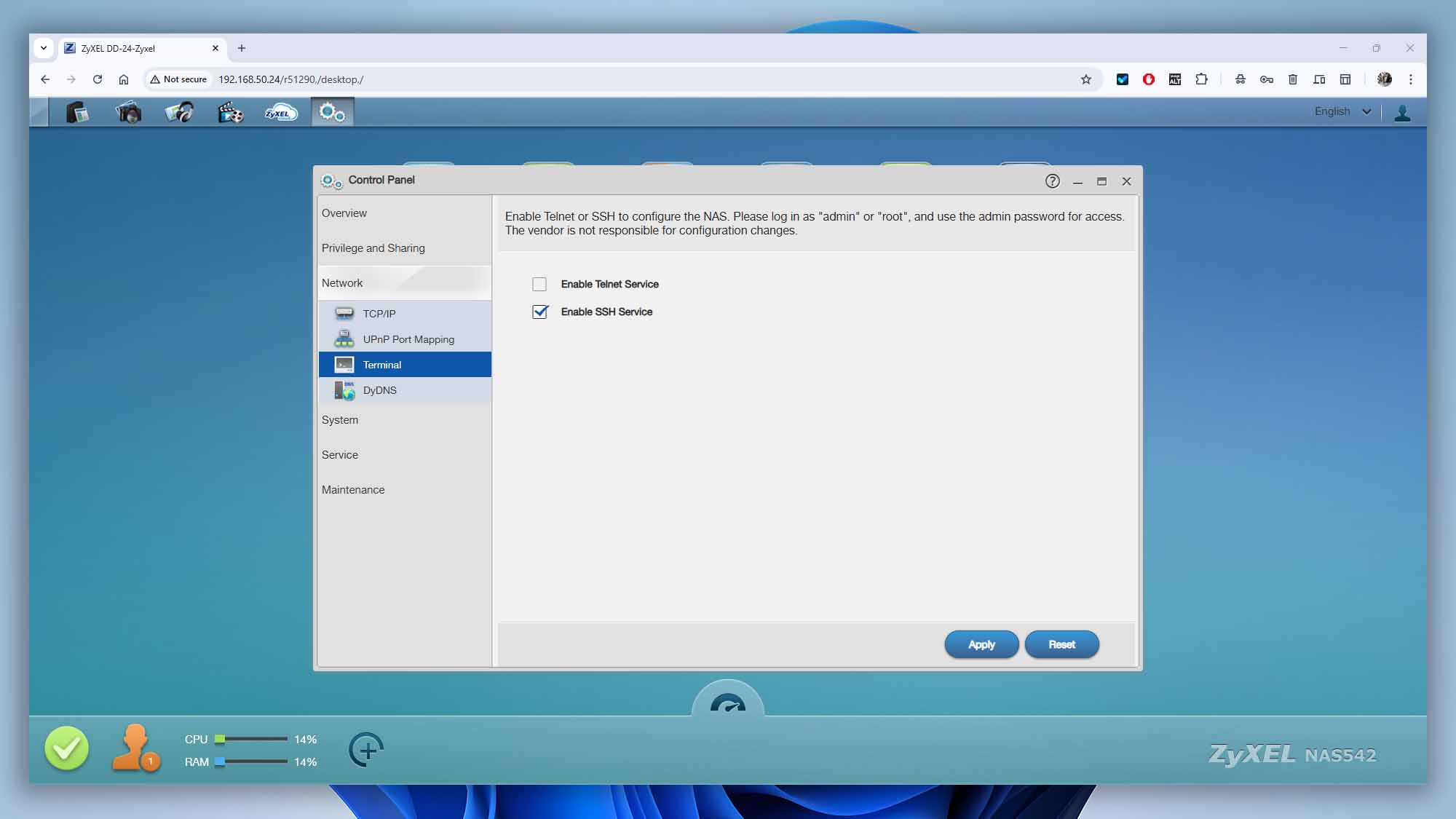
Task: Click the Not secure site info chip
Action: pyautogui.click(x=178, y=79)
